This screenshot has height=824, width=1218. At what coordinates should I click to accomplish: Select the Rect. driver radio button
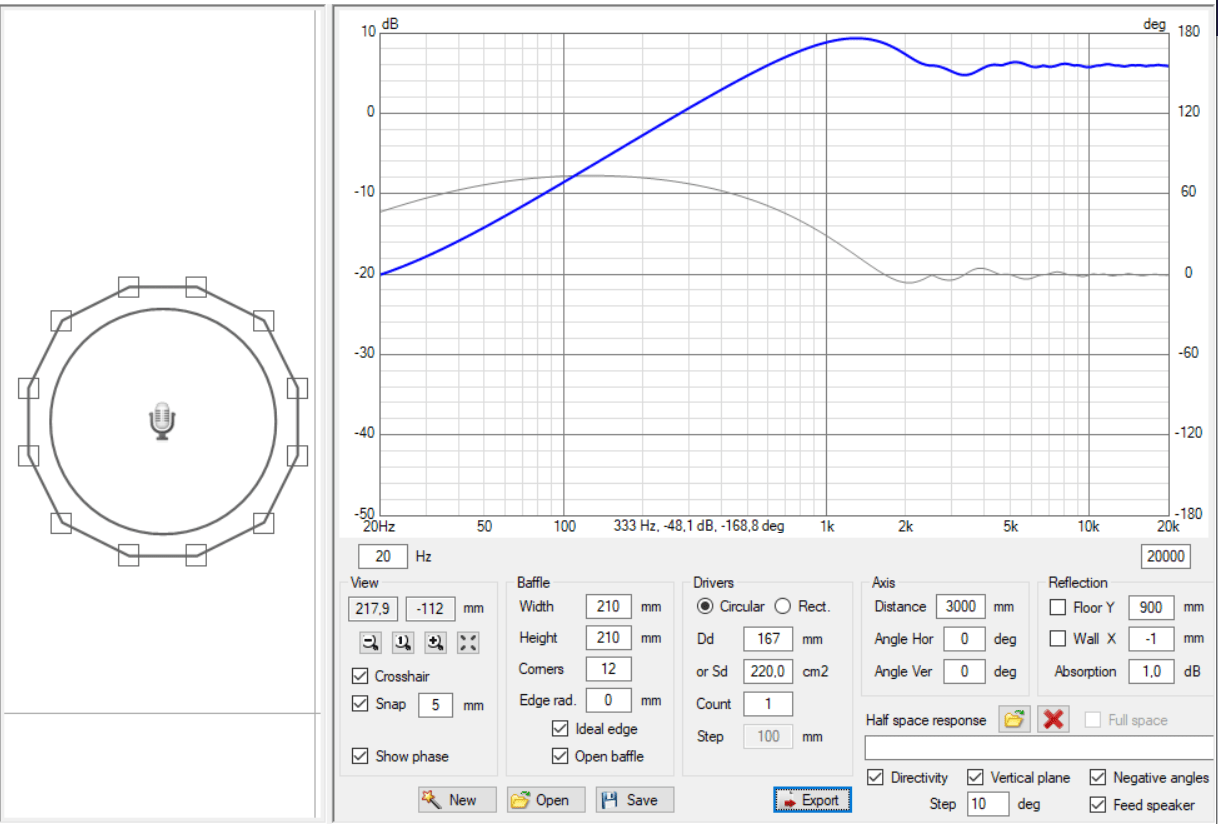pos(783,606)
